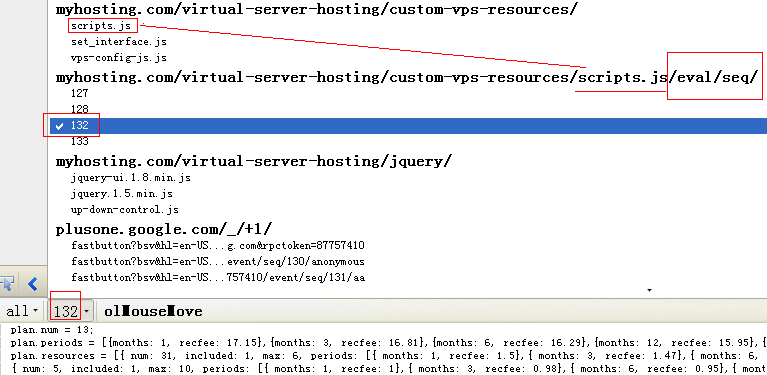Image resolution: width=767 pixels, height=375 pixels.
Task: Click the plan.num = 13 code line
Action: point(51,331)
